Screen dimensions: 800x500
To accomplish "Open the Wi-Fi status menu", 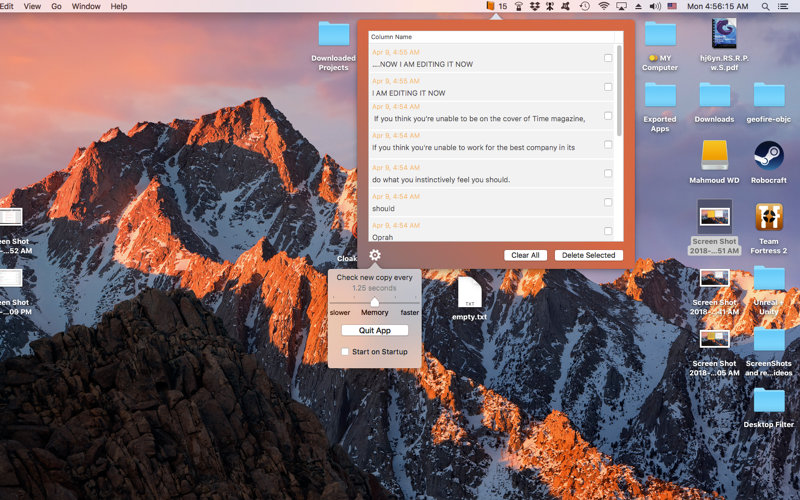I will (x=604, y=6).
